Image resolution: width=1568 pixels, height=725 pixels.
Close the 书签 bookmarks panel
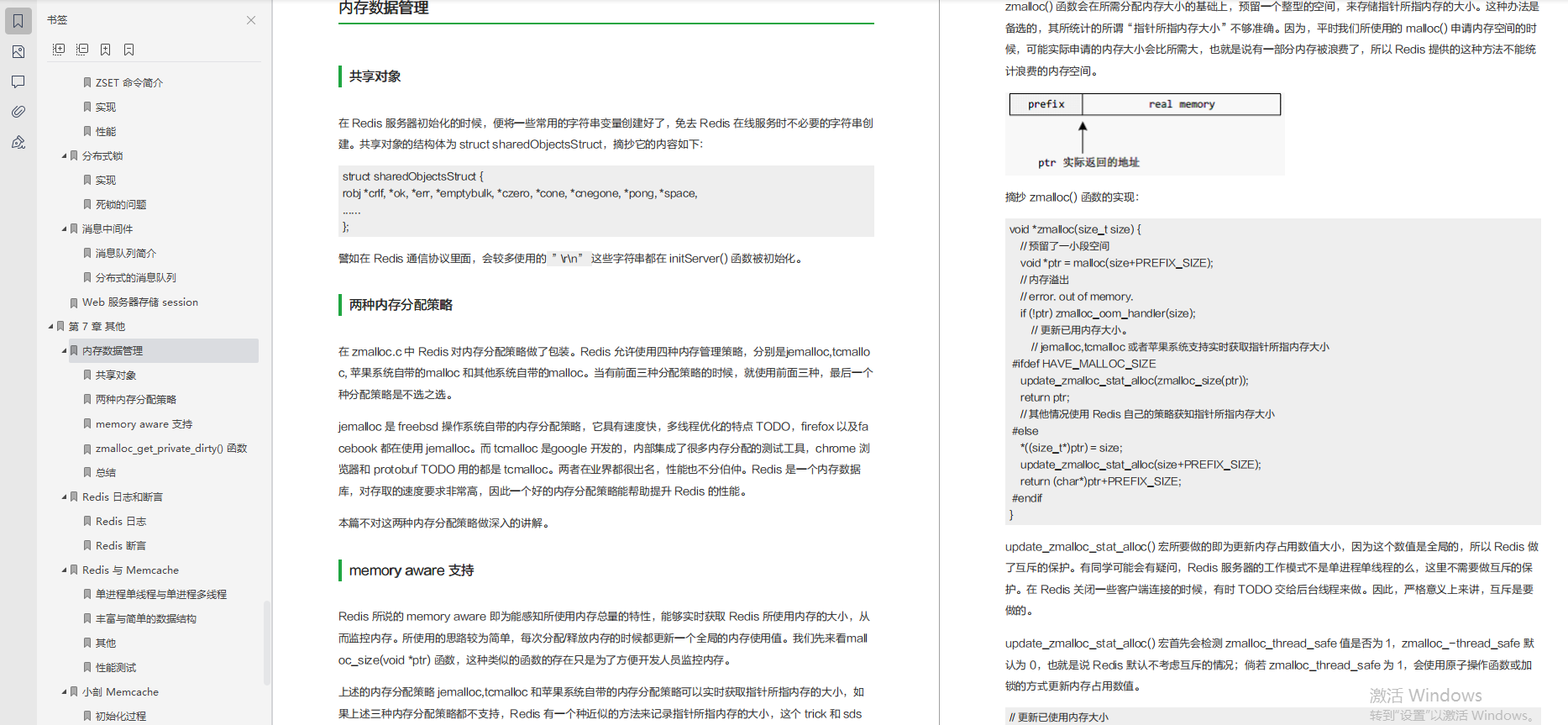tap(251, 20)
